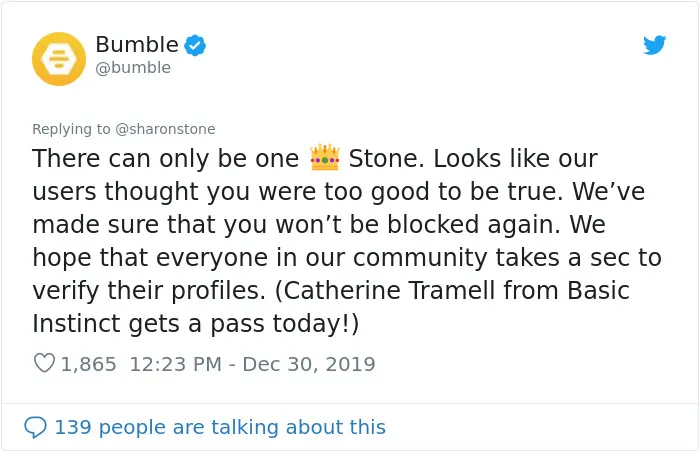This screenshot has height=452, width=700.
Task: Open the @sharonstone mention
Action: click(x=165, y=129)
